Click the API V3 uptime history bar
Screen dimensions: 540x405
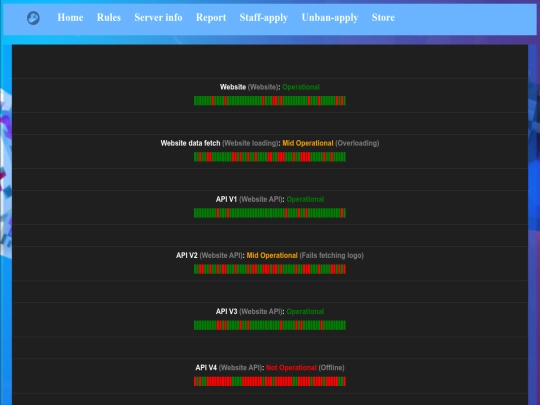tap(270, 325)
